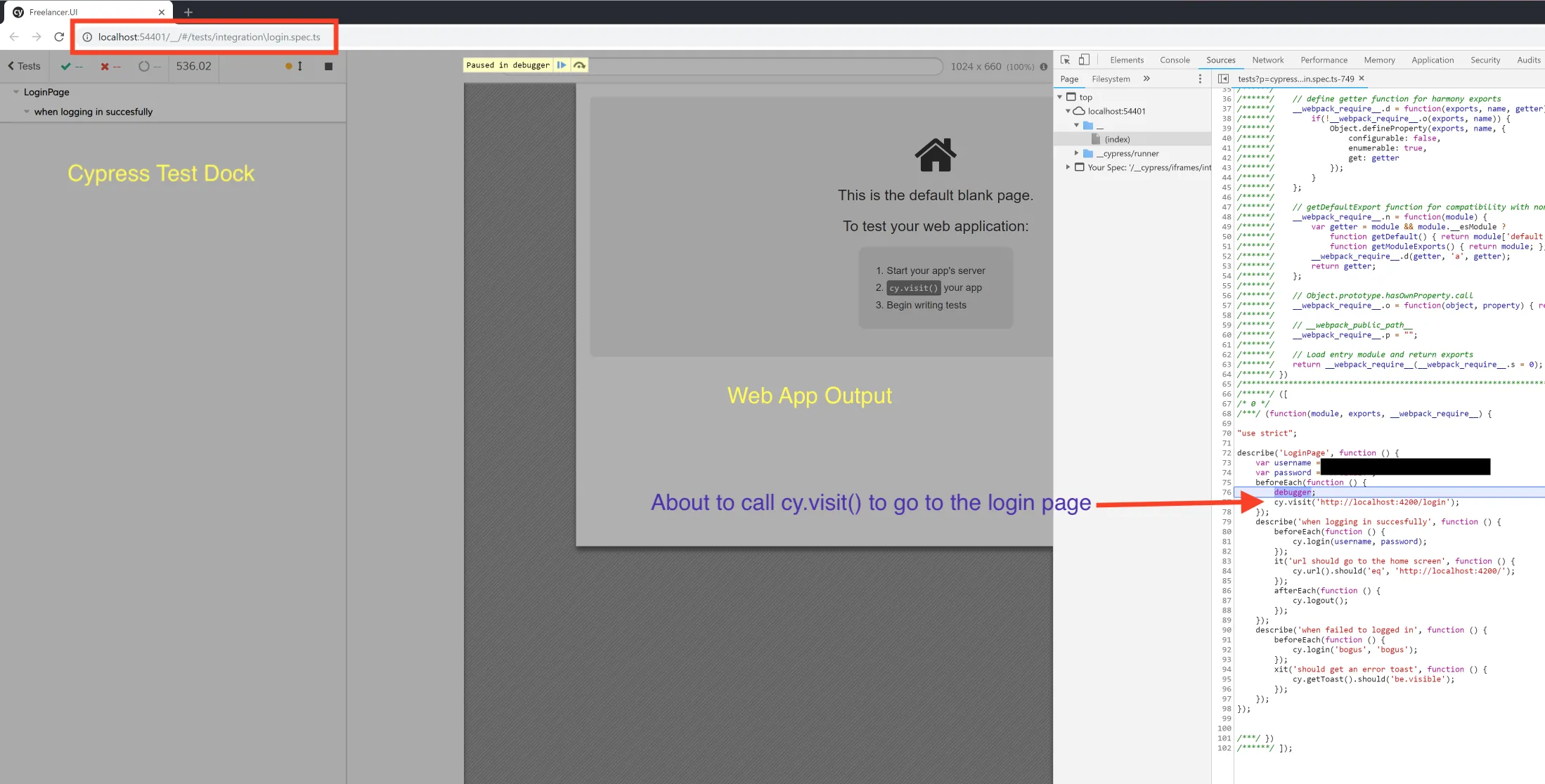The width and height of the screenshot is (1545, 784).
Task: Toggle the device toolbar icon in DevTools
Action: [1084, 60]
